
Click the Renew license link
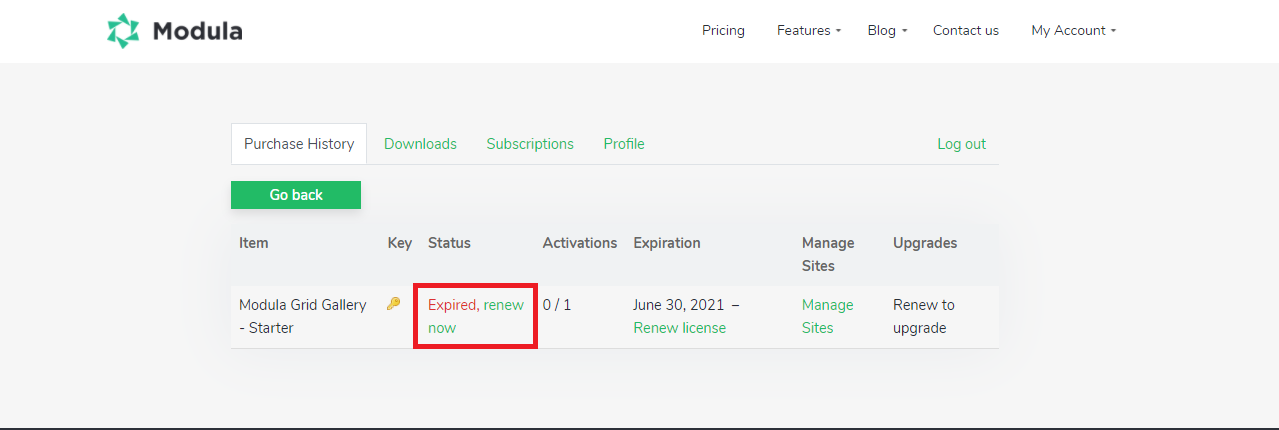coord(680,328)
